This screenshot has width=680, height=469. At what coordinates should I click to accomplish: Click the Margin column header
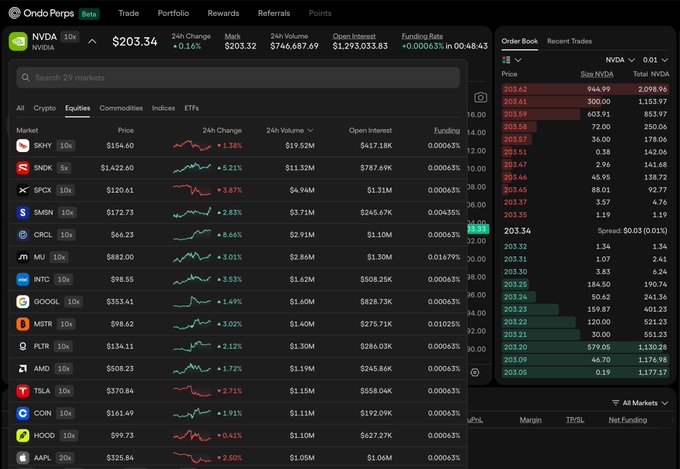coord(530,420)
